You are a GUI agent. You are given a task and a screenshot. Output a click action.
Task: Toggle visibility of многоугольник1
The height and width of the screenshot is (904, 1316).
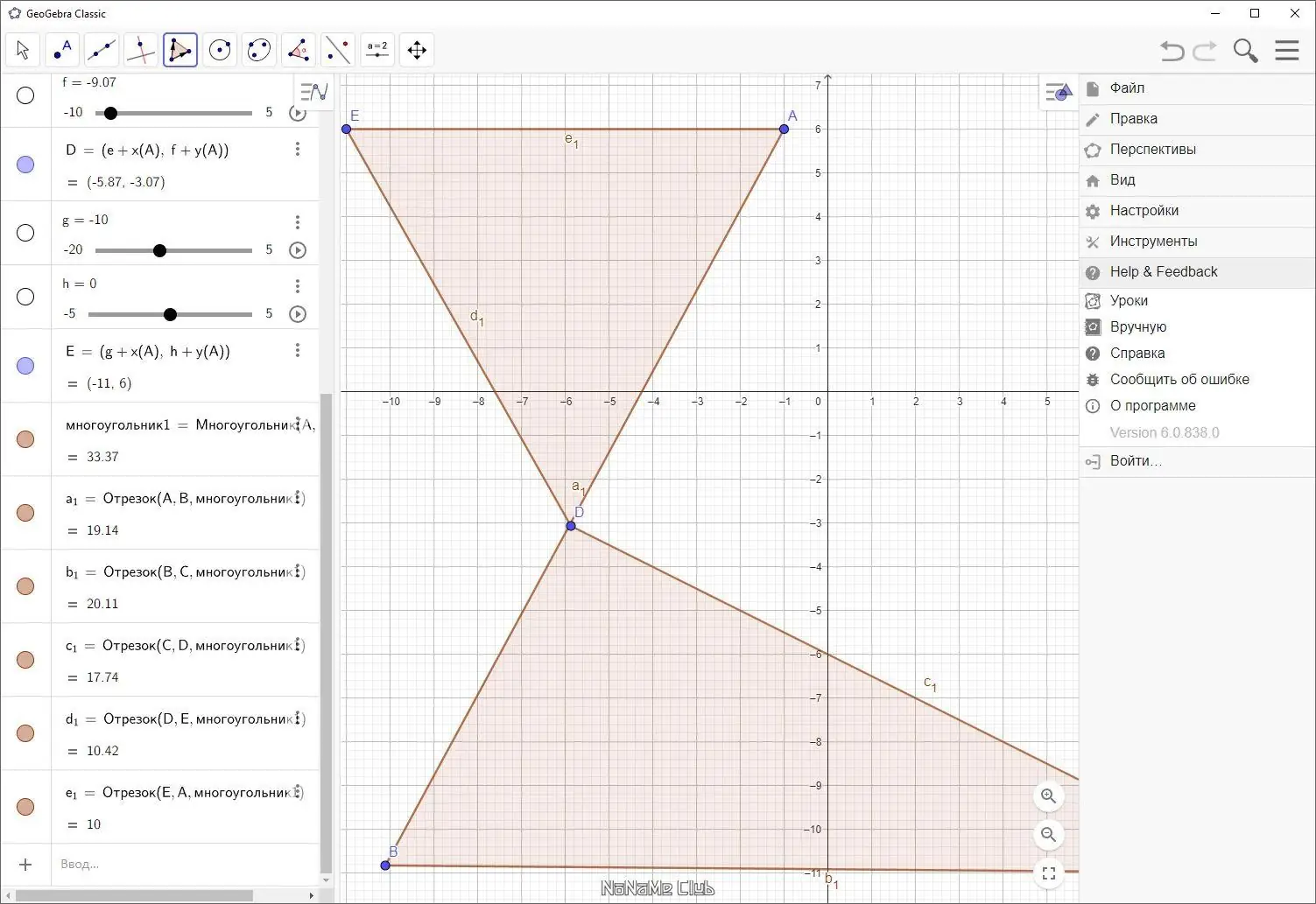(25, 439)
